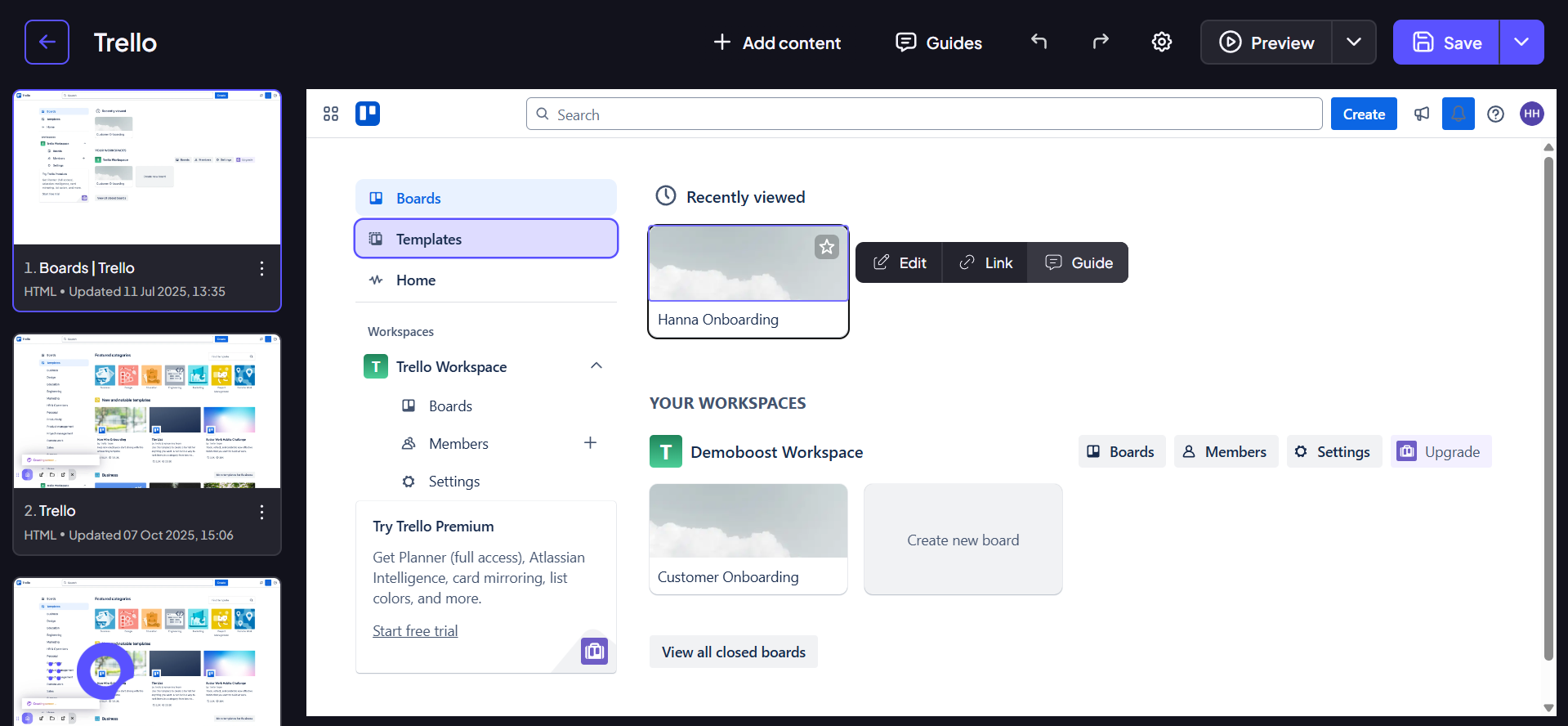
Task: Select Home in left navigation
Action: [x=486, y=280]
